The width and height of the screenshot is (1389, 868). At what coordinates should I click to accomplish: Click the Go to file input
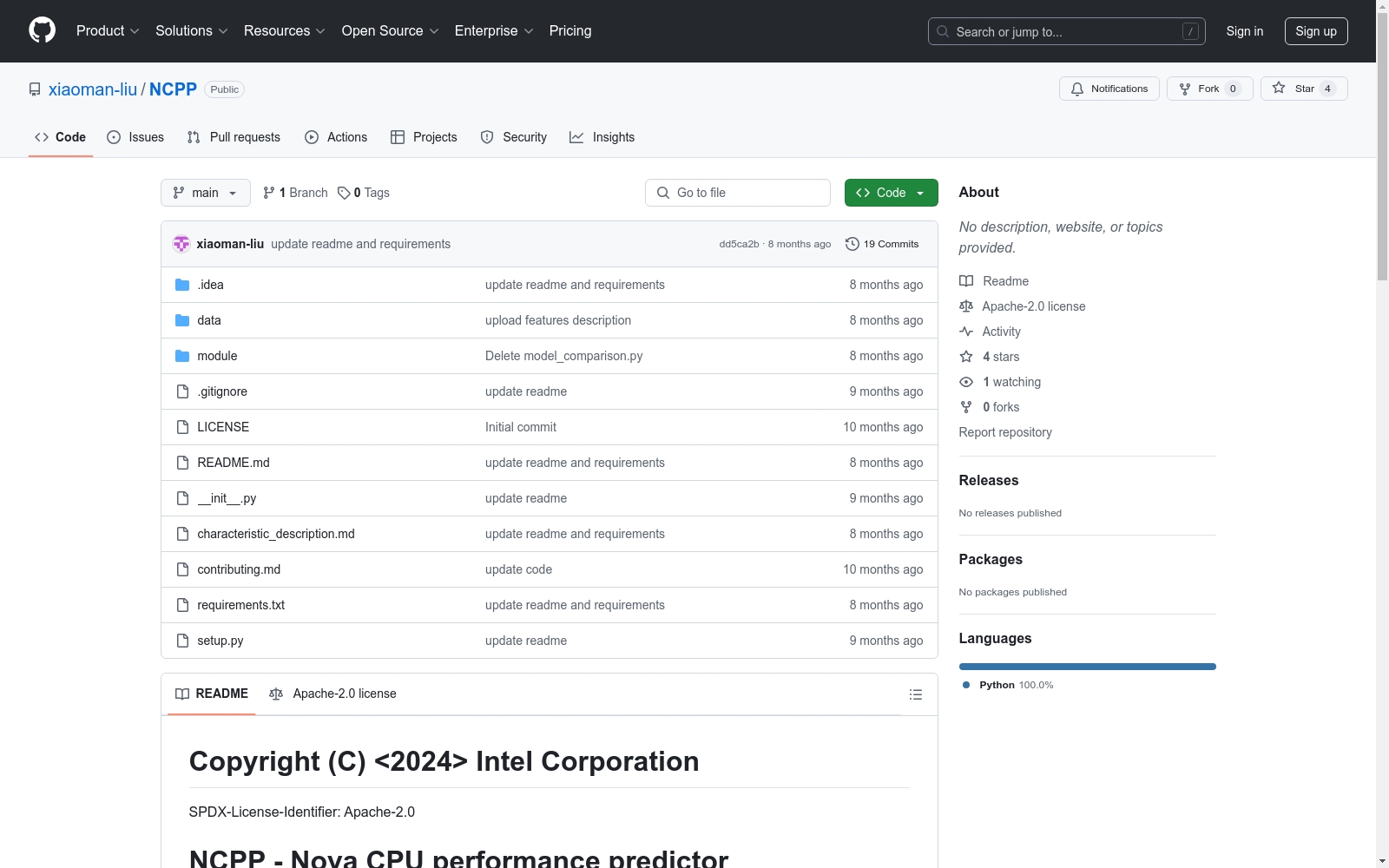click(x=738, y=193)
